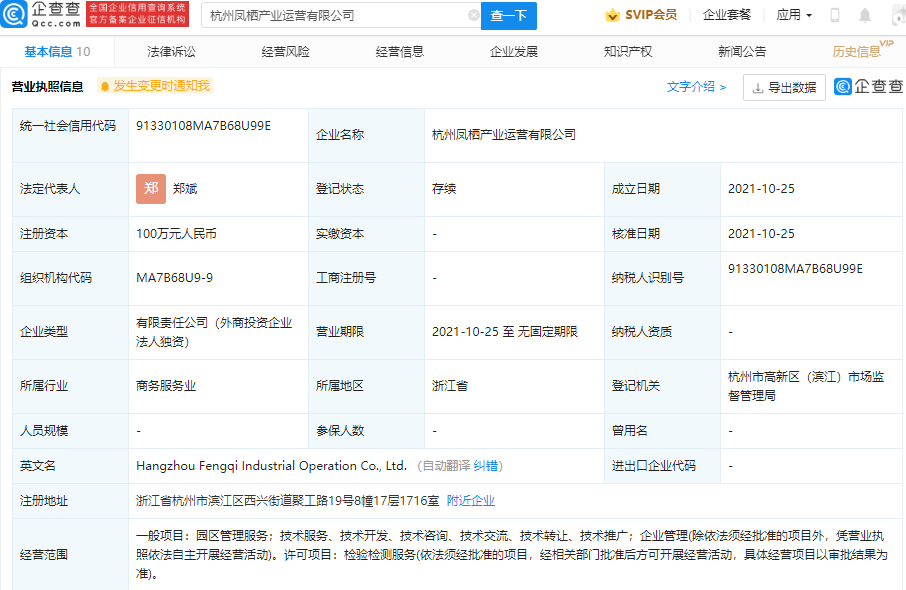Select organization code MA7B68U9-9
The image size is (906, 590).
click(x=174, y=278)
